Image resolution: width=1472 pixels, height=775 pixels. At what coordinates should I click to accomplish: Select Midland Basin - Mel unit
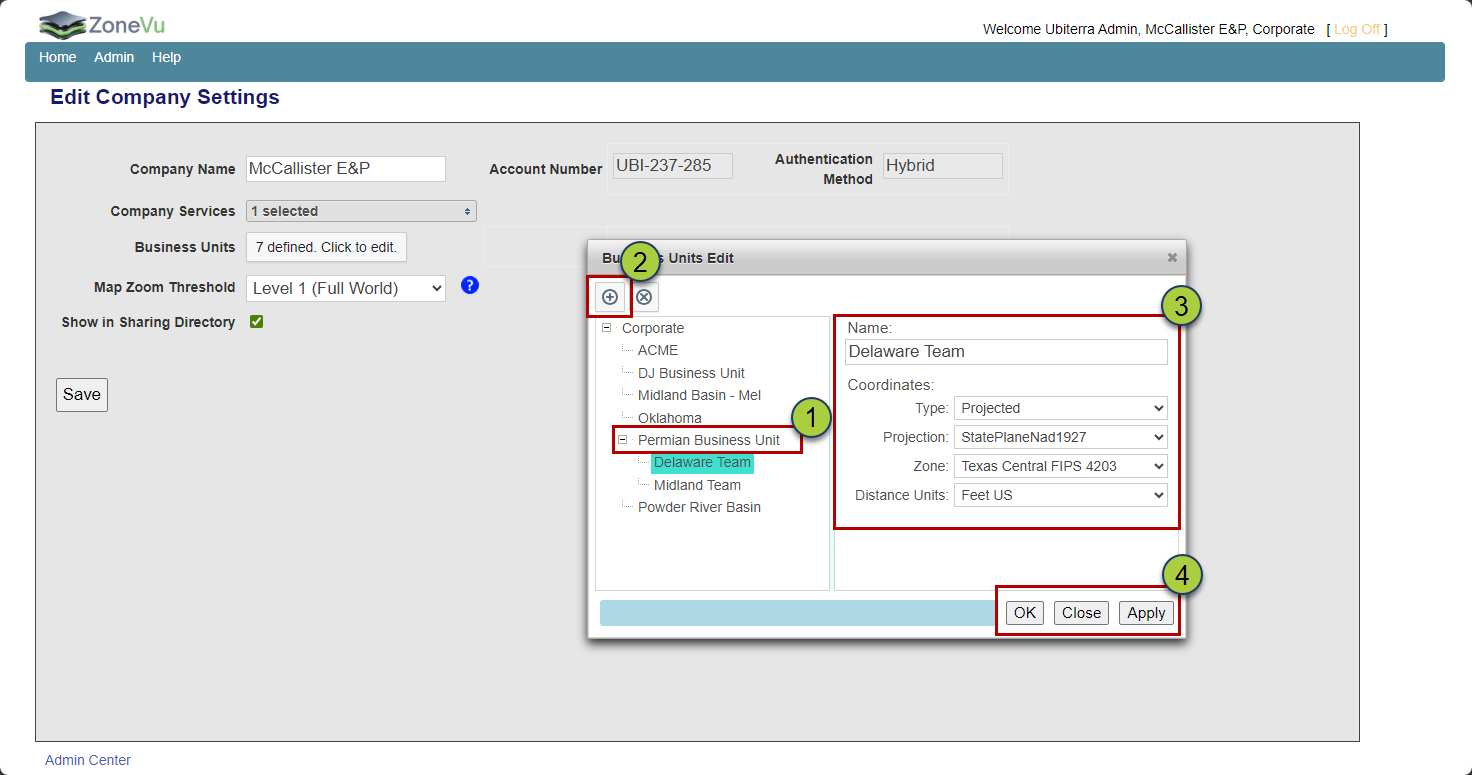(699, 395)
